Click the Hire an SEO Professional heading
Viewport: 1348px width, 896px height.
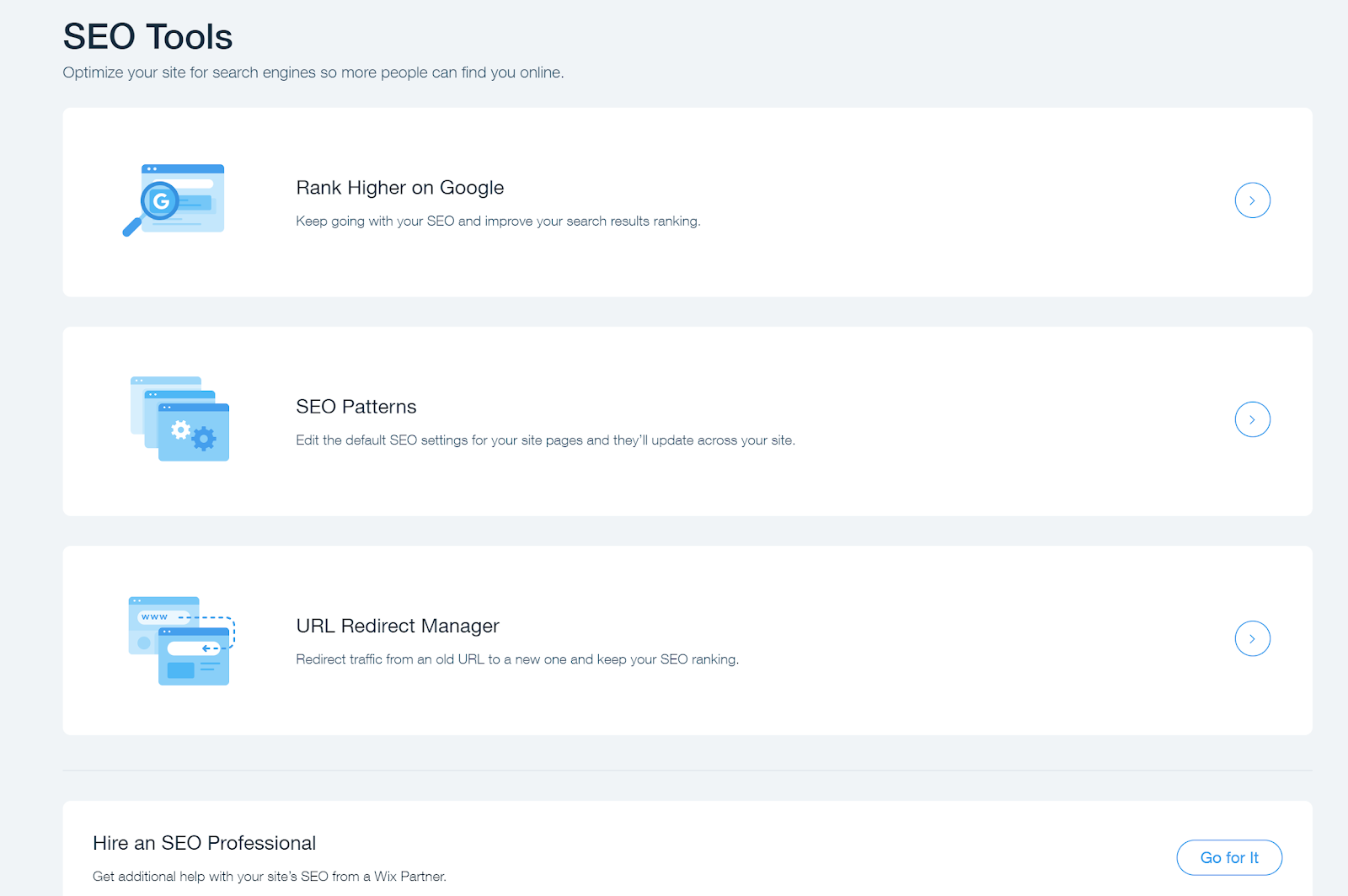point(204,843)
